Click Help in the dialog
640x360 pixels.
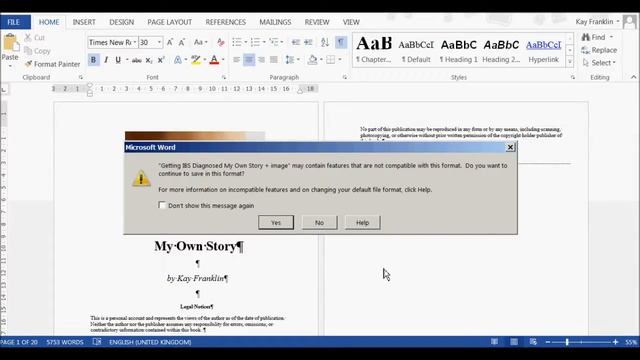coord(362,222)
